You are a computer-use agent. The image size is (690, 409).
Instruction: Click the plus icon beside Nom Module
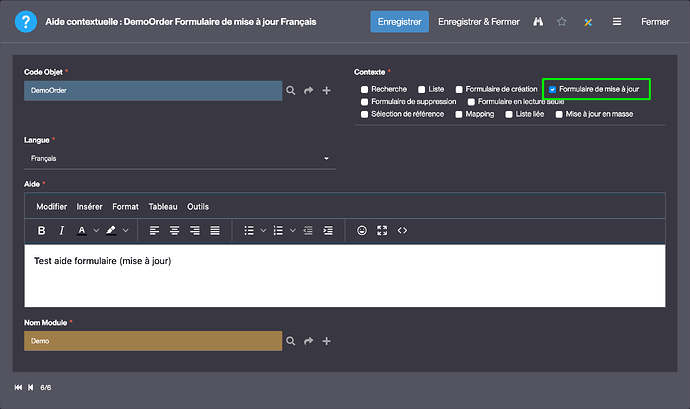(327, 341)
